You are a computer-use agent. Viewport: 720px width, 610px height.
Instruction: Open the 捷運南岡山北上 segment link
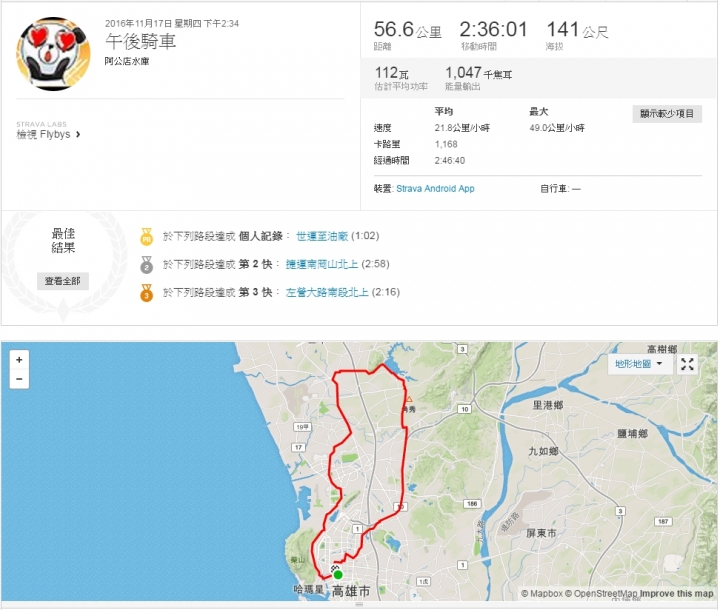pyautogui.click(x=322, y=264)
